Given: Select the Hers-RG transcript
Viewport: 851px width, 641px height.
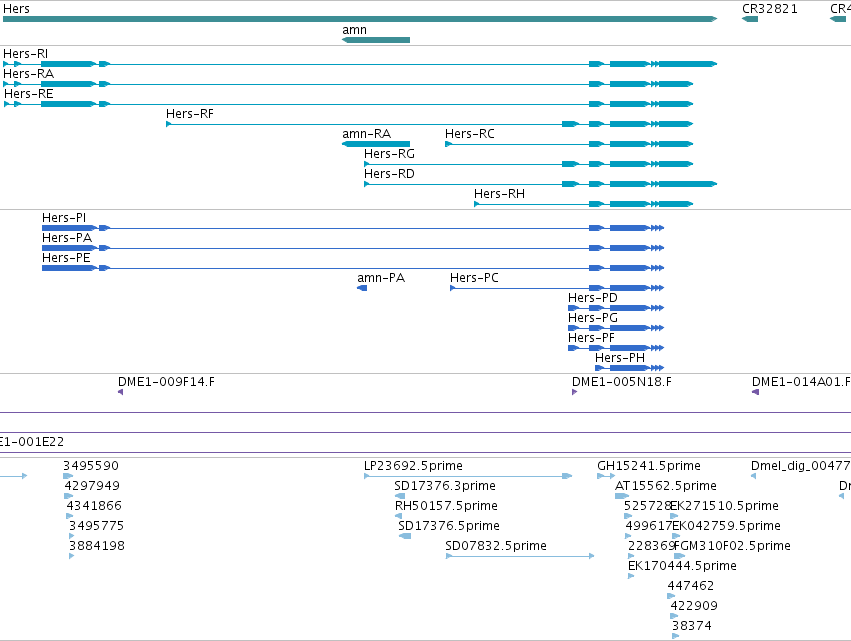Looking at the screenshot, I should click(x=529, y=164).
